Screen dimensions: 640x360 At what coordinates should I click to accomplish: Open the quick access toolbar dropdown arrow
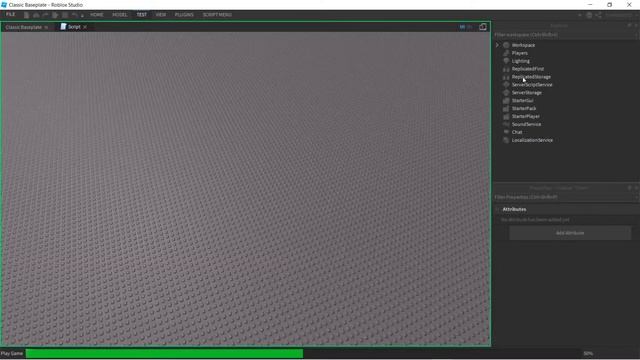[x=82, y=15]
